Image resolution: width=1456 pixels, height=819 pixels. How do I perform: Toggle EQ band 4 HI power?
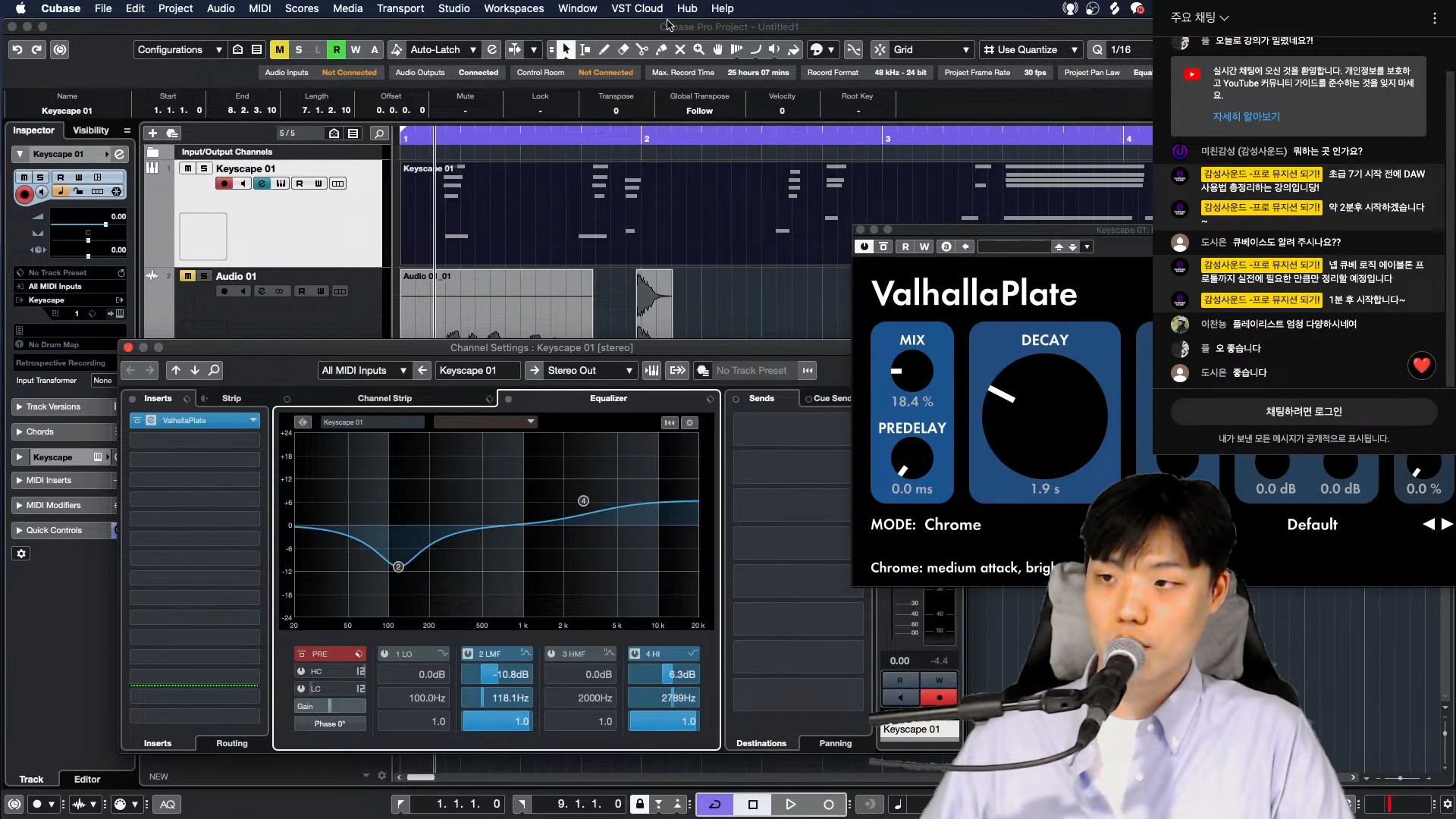pyautogui.click(x=635, y=654)
